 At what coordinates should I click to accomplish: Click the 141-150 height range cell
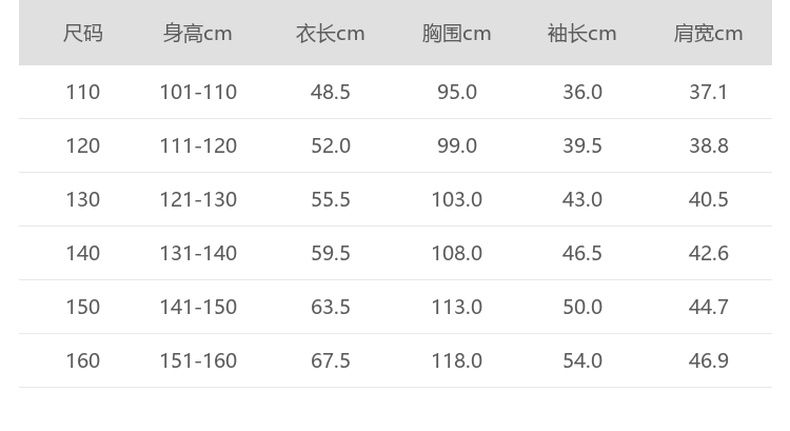point(198,307)
